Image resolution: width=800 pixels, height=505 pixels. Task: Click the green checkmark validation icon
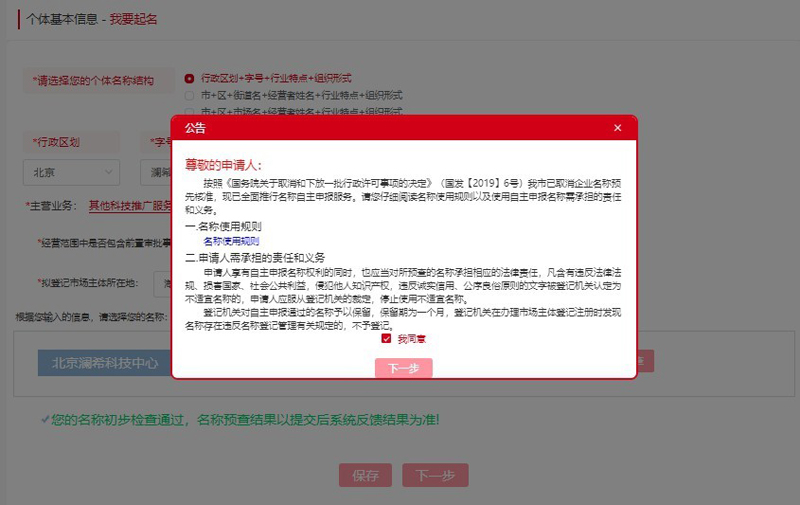click(x=45, y=419)
